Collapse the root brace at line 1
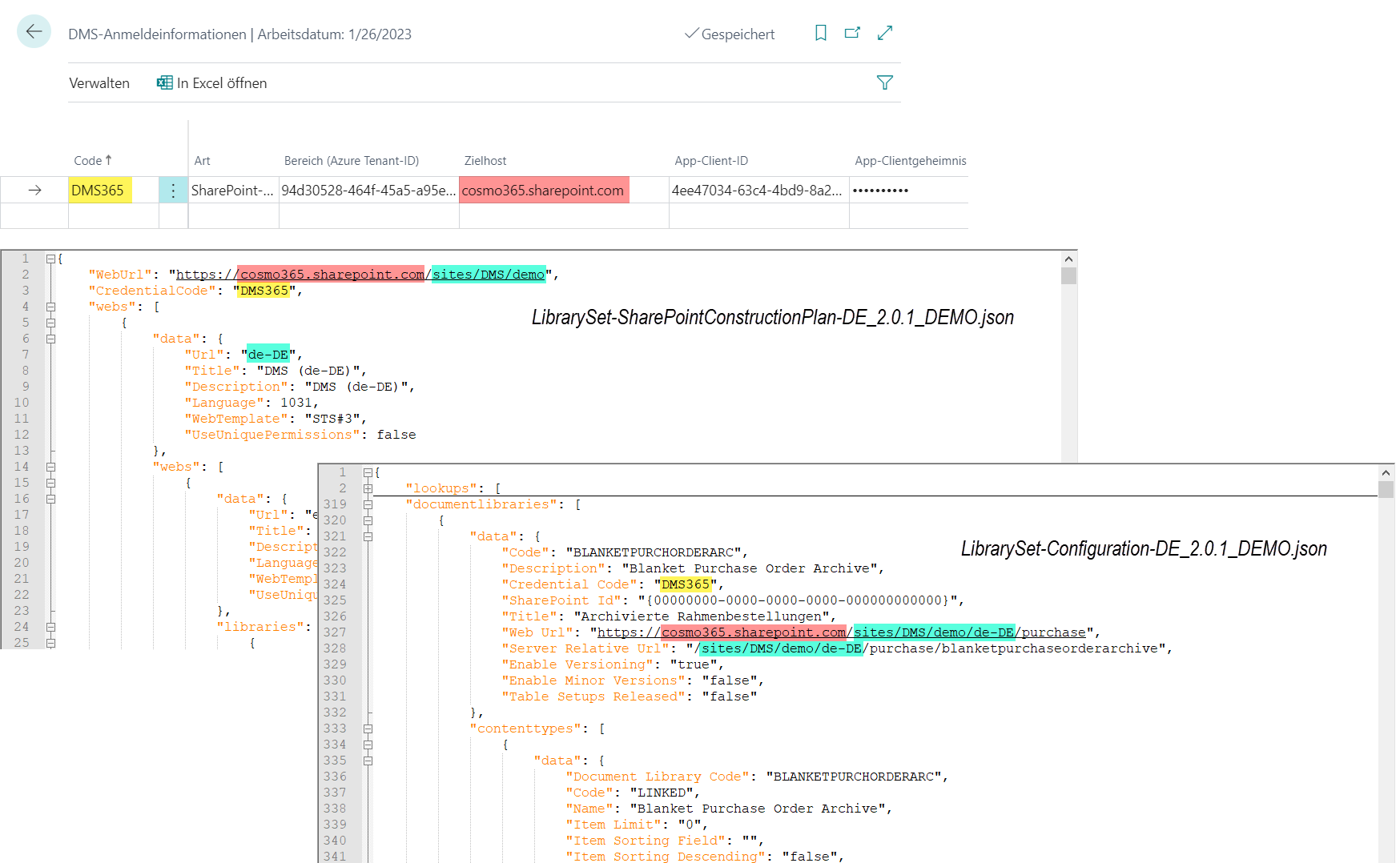This screenshot has height=863, width=1400. [x=50, y=259]
